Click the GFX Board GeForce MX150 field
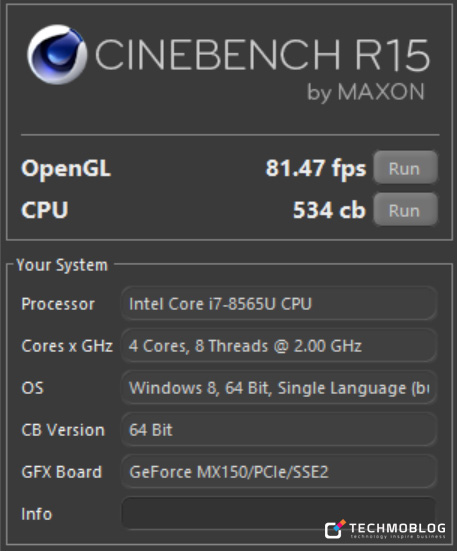This screenshot has height=551, width=457. click(x=279, y=472)
